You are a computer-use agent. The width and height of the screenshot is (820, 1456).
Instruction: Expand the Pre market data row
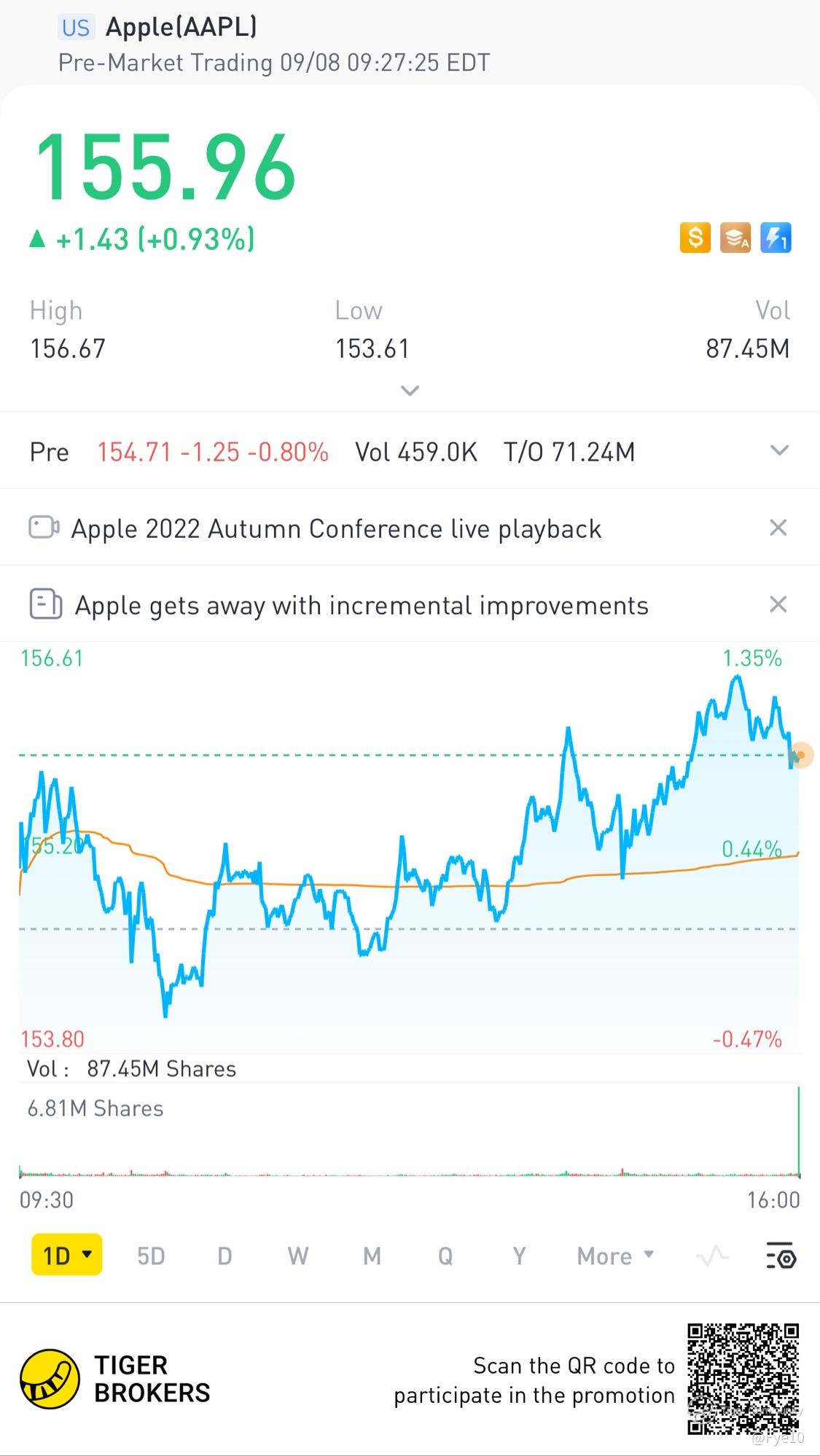[779, 450]
